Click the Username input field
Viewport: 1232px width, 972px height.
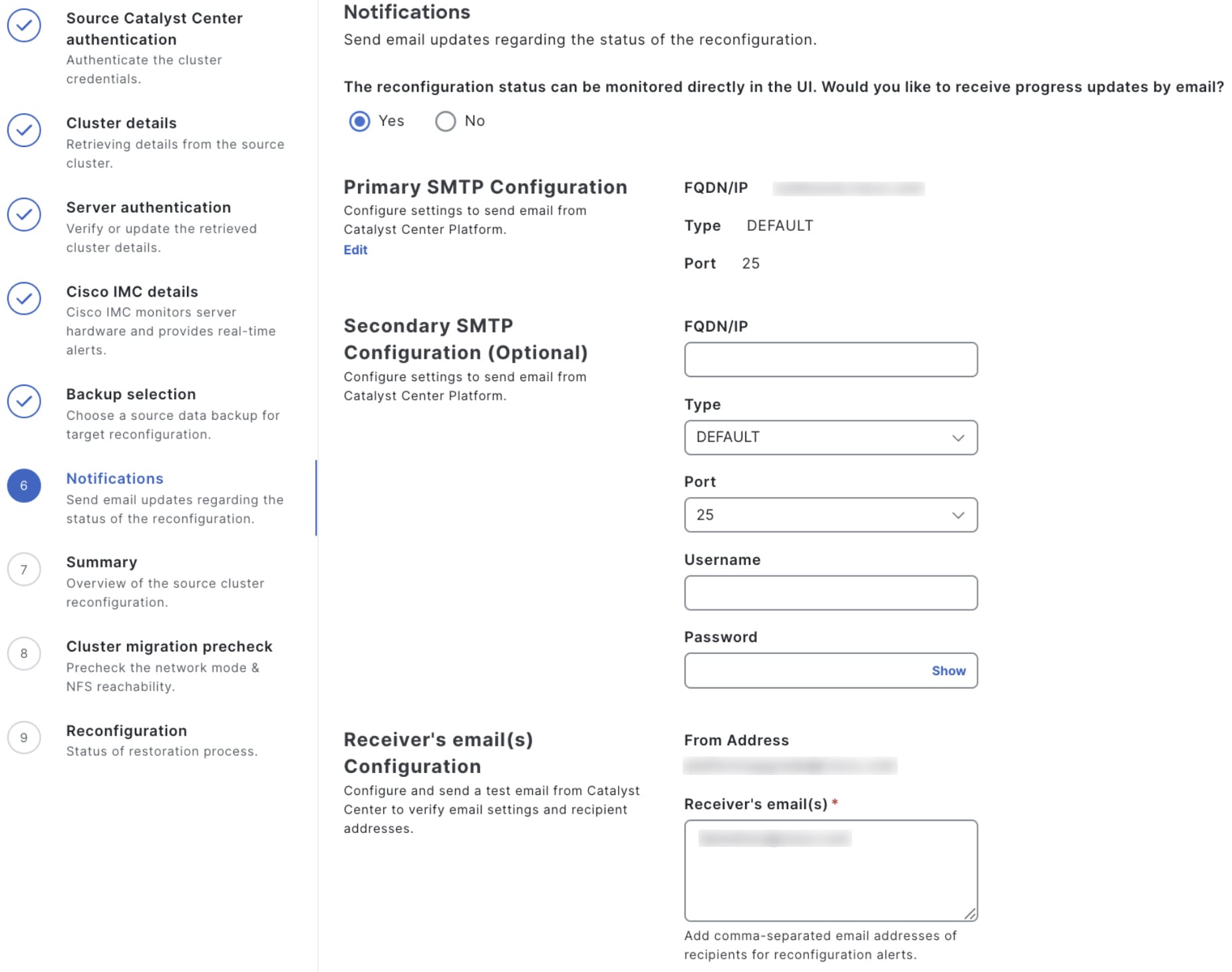pos(830,593)
